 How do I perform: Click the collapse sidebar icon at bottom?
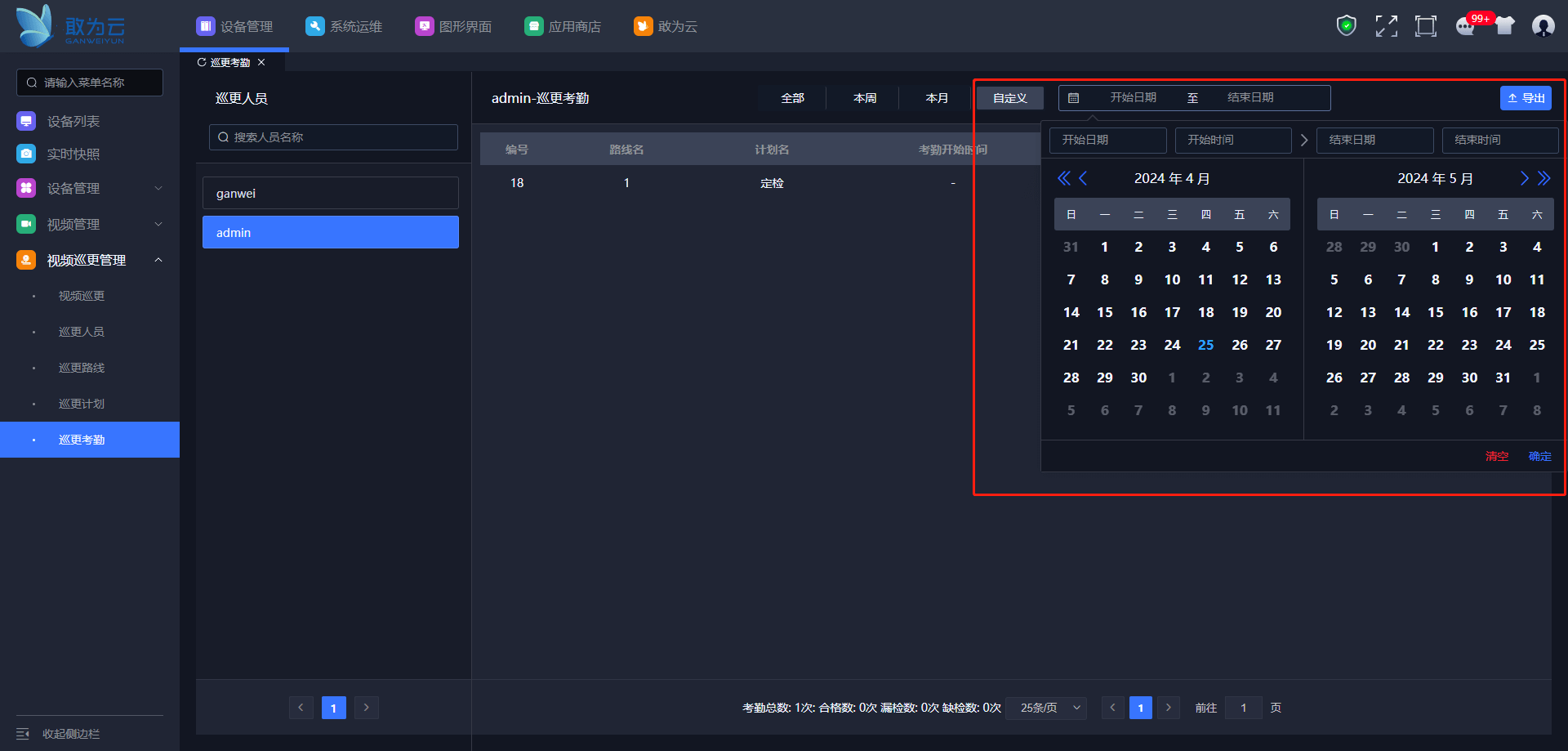[x=23, y=734]
